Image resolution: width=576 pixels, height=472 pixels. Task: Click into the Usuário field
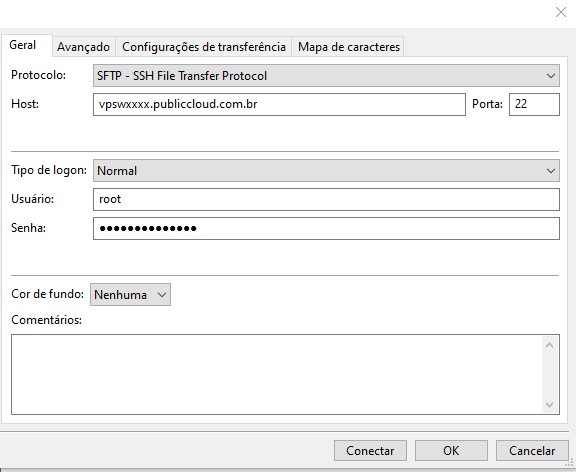[x=326, y=199]
